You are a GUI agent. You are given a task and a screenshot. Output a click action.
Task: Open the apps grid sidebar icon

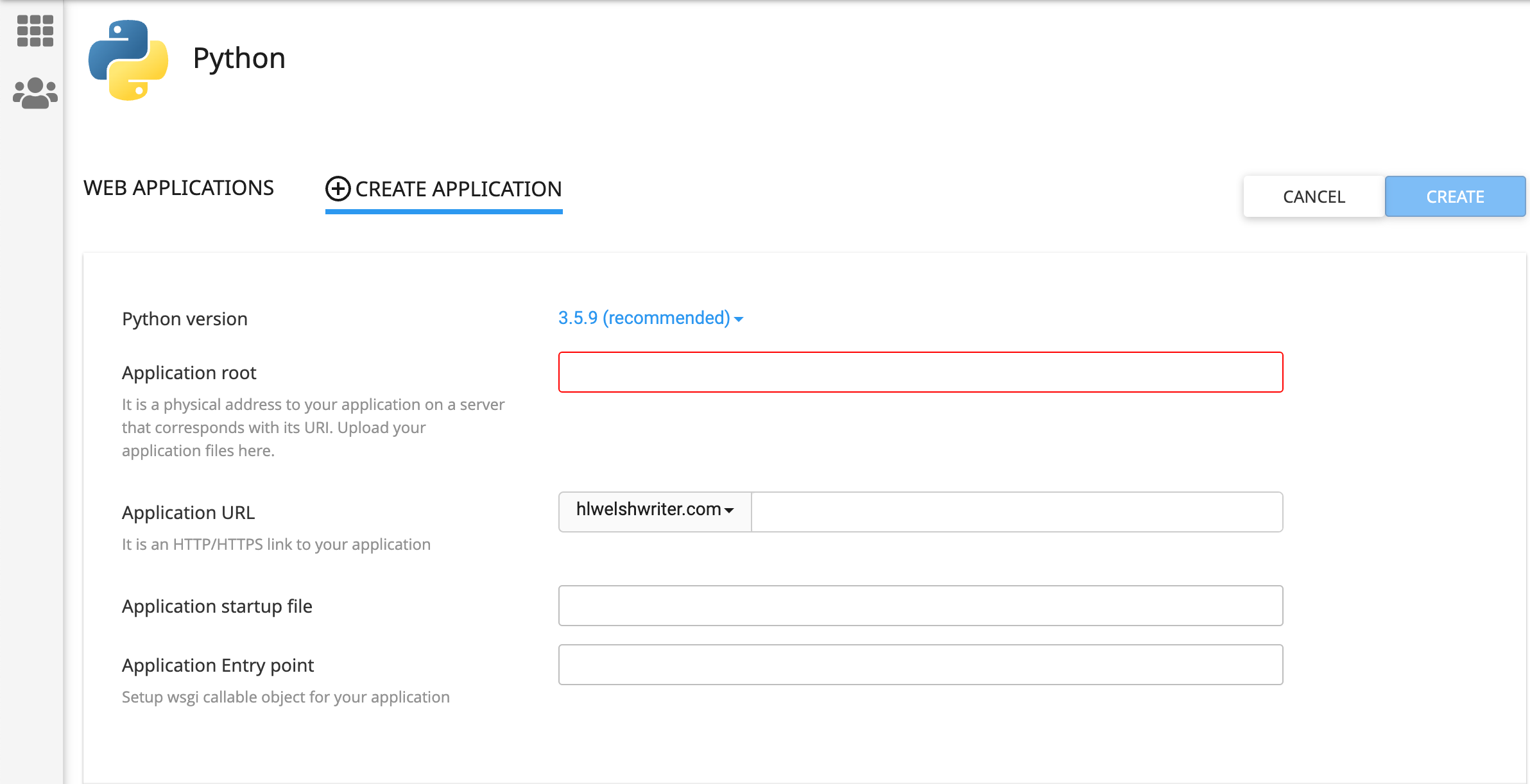35,31
